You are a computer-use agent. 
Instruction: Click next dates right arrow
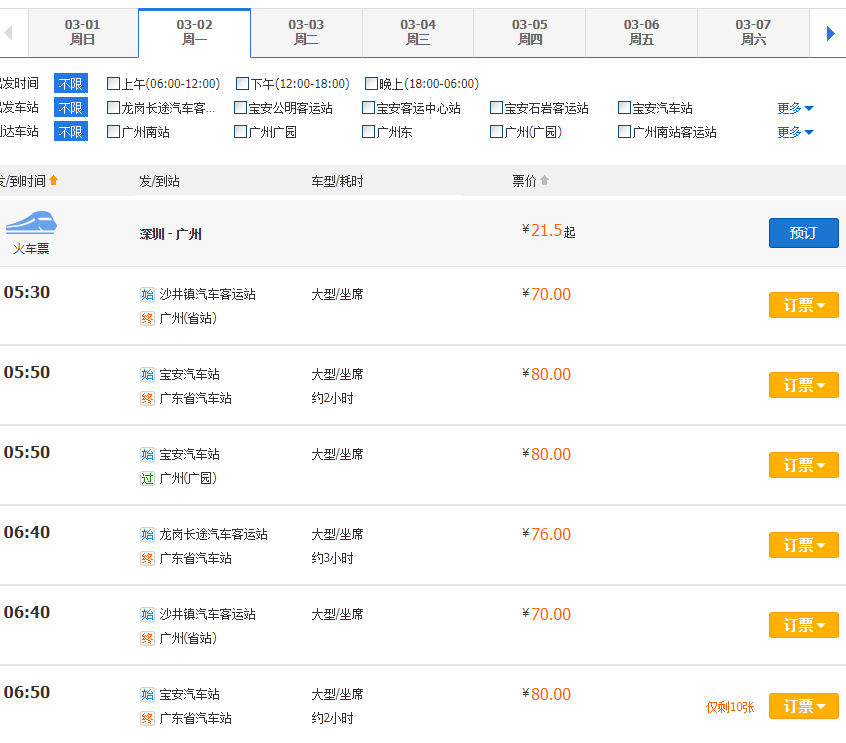(x=830, y=33)
